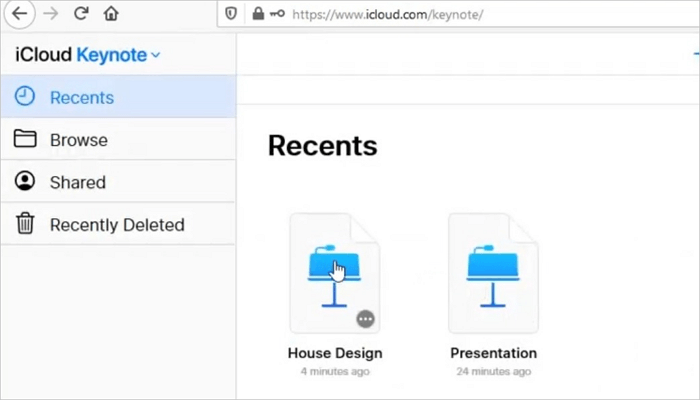Open tracking protection shield icon
Screen dimensions: 700x400
coord(231,14)
